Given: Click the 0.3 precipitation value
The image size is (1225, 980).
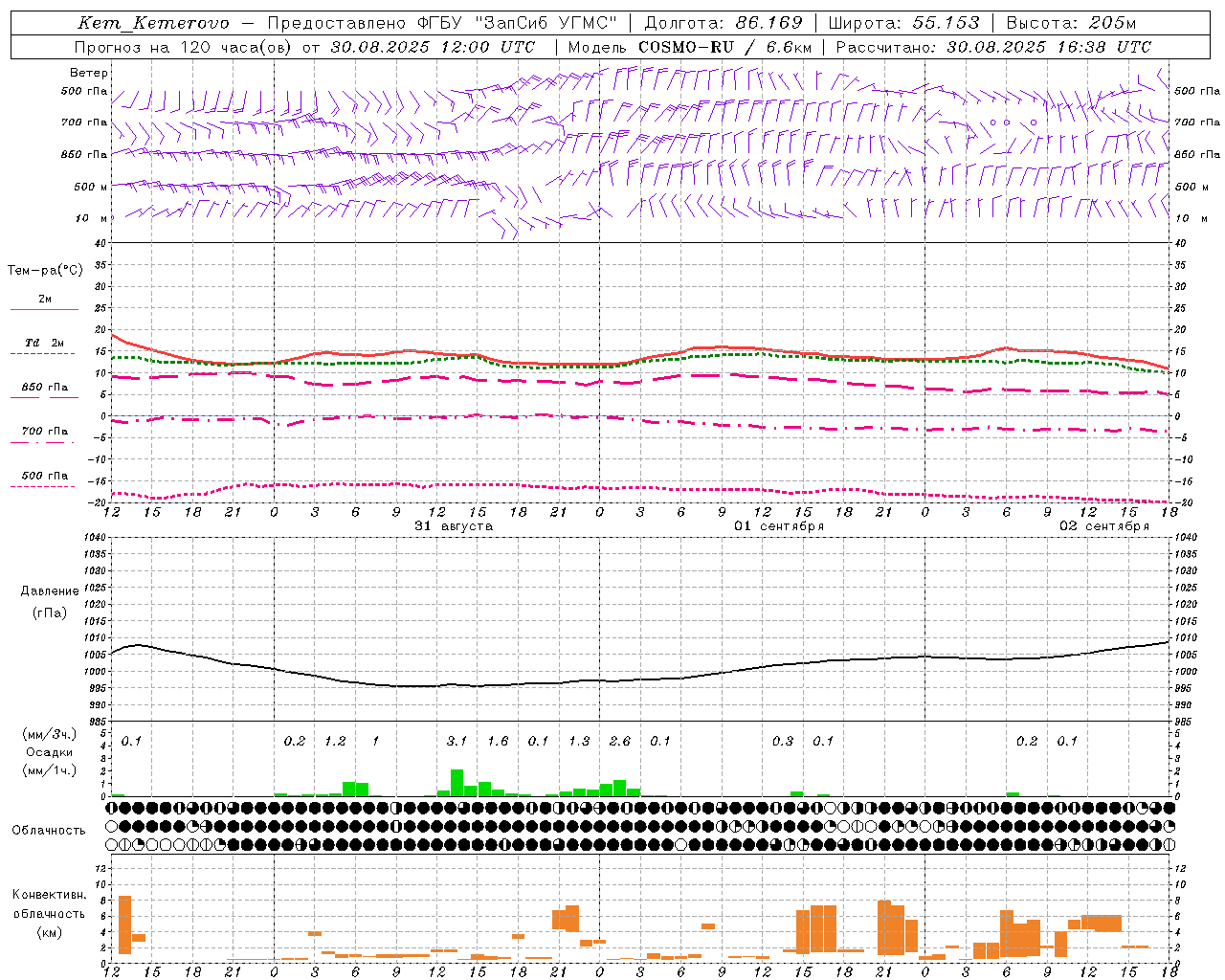Looking at the screenshot, I should pyautogui.click(x=783, y=741).
